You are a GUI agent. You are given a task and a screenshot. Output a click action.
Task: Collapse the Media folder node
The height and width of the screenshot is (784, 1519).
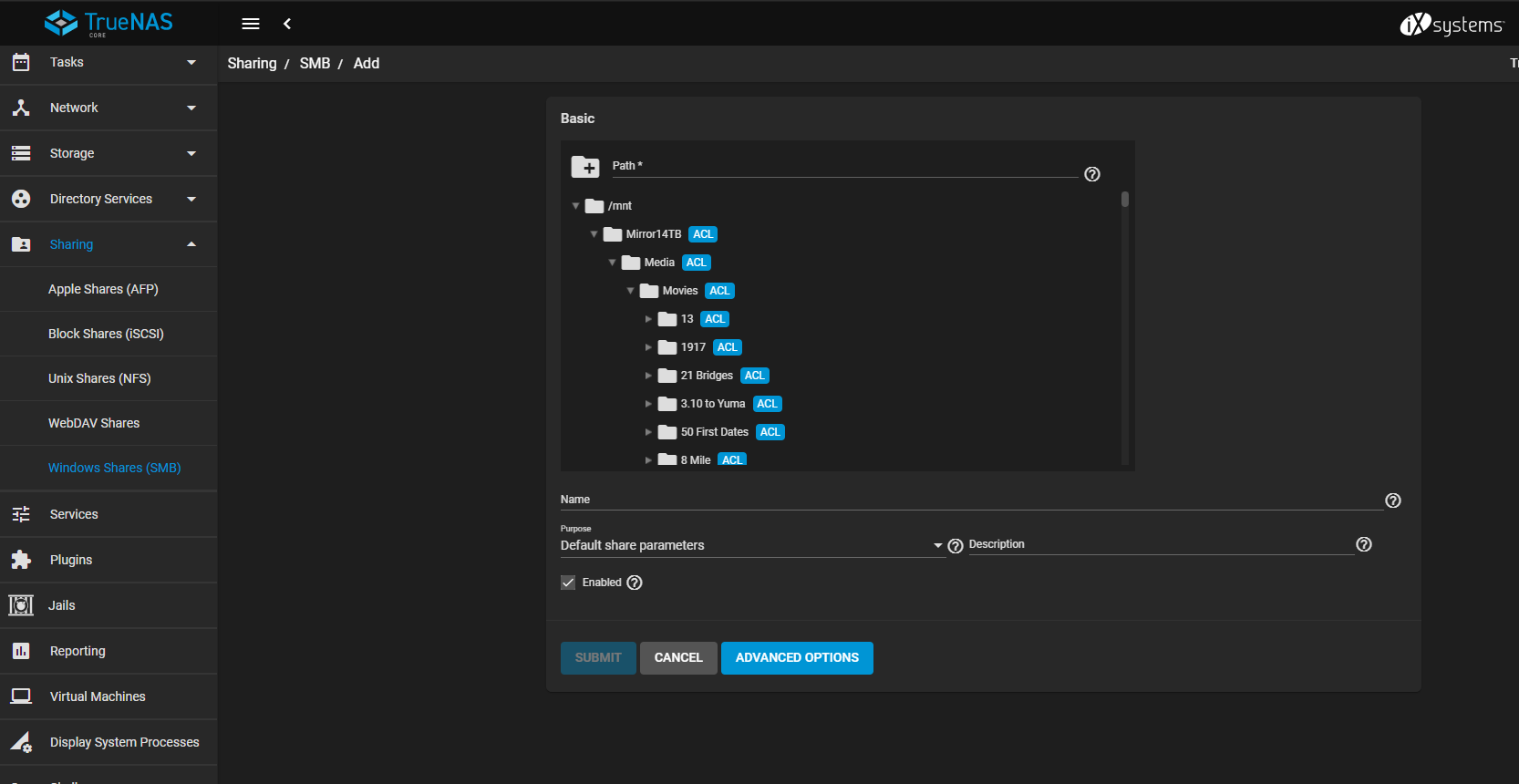coord(612,263)
